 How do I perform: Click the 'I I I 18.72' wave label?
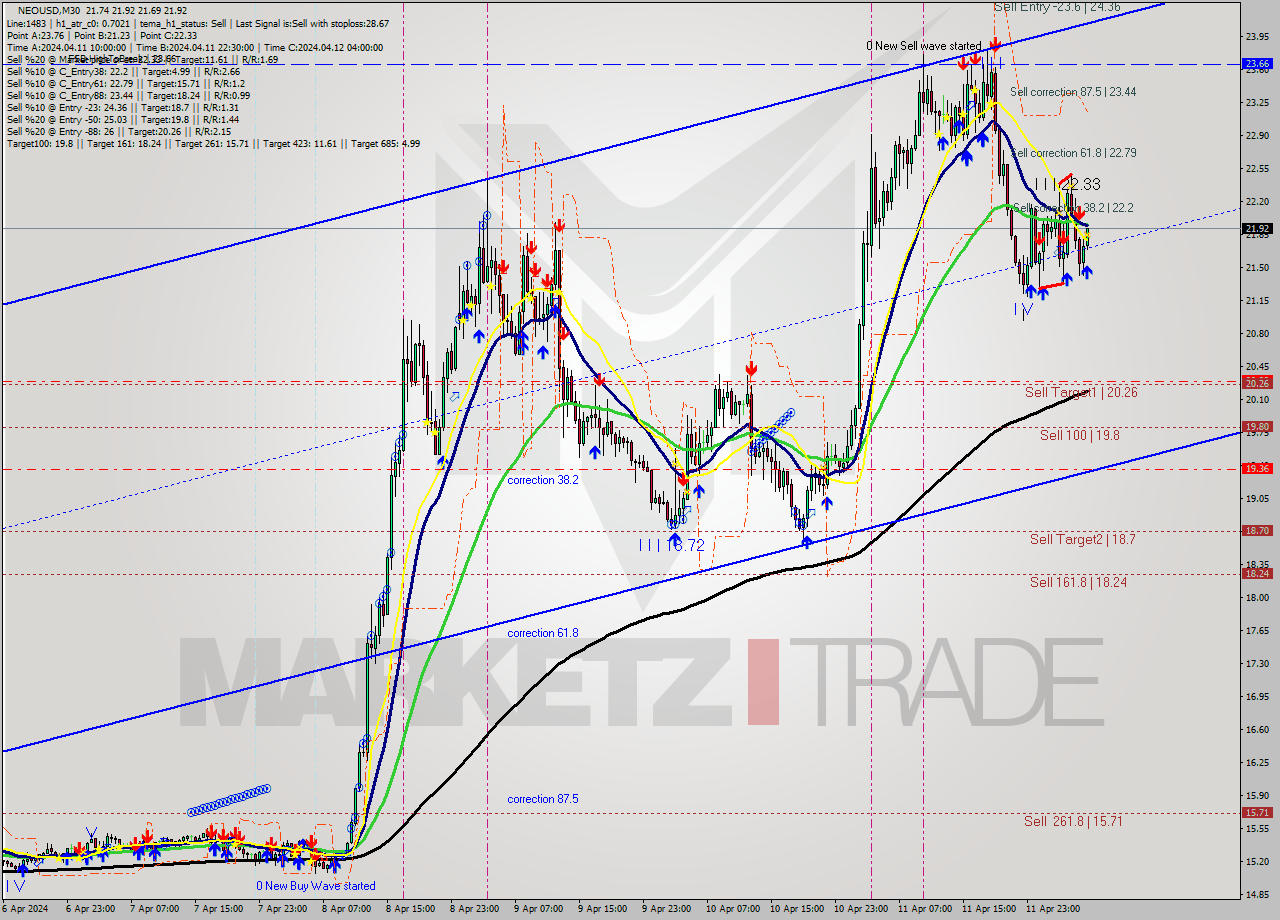[x=672, y=546]
